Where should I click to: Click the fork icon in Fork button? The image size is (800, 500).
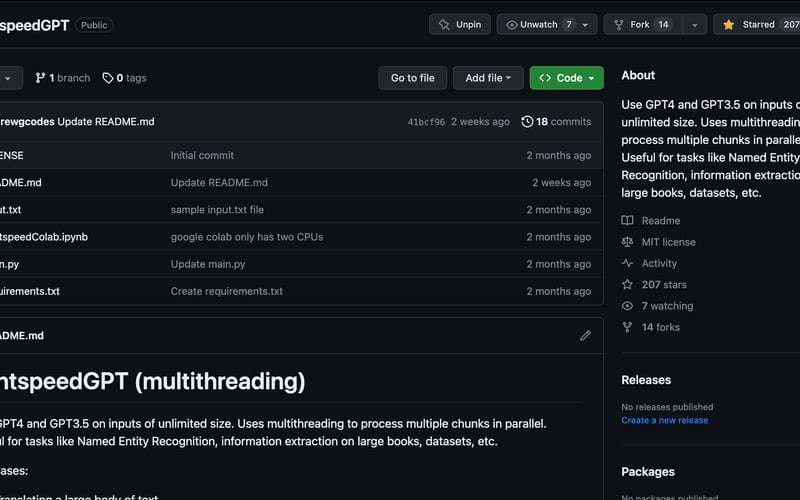619,24
